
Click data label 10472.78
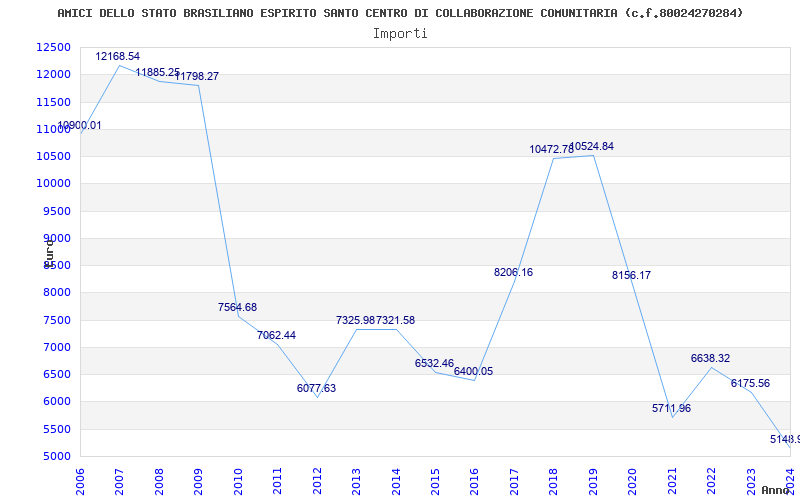coord(552,149)
